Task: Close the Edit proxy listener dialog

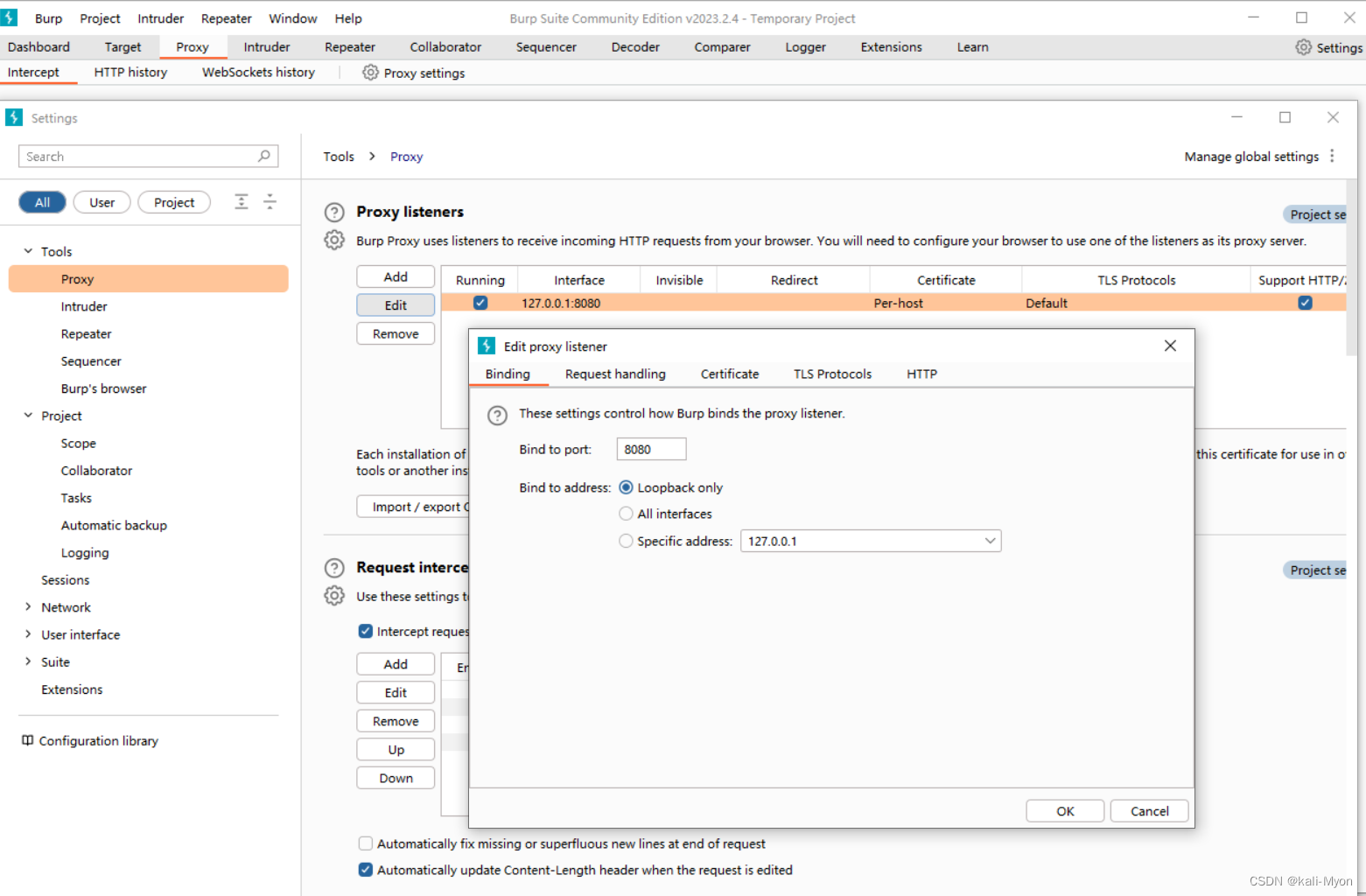Action: tap(1170, 346)
